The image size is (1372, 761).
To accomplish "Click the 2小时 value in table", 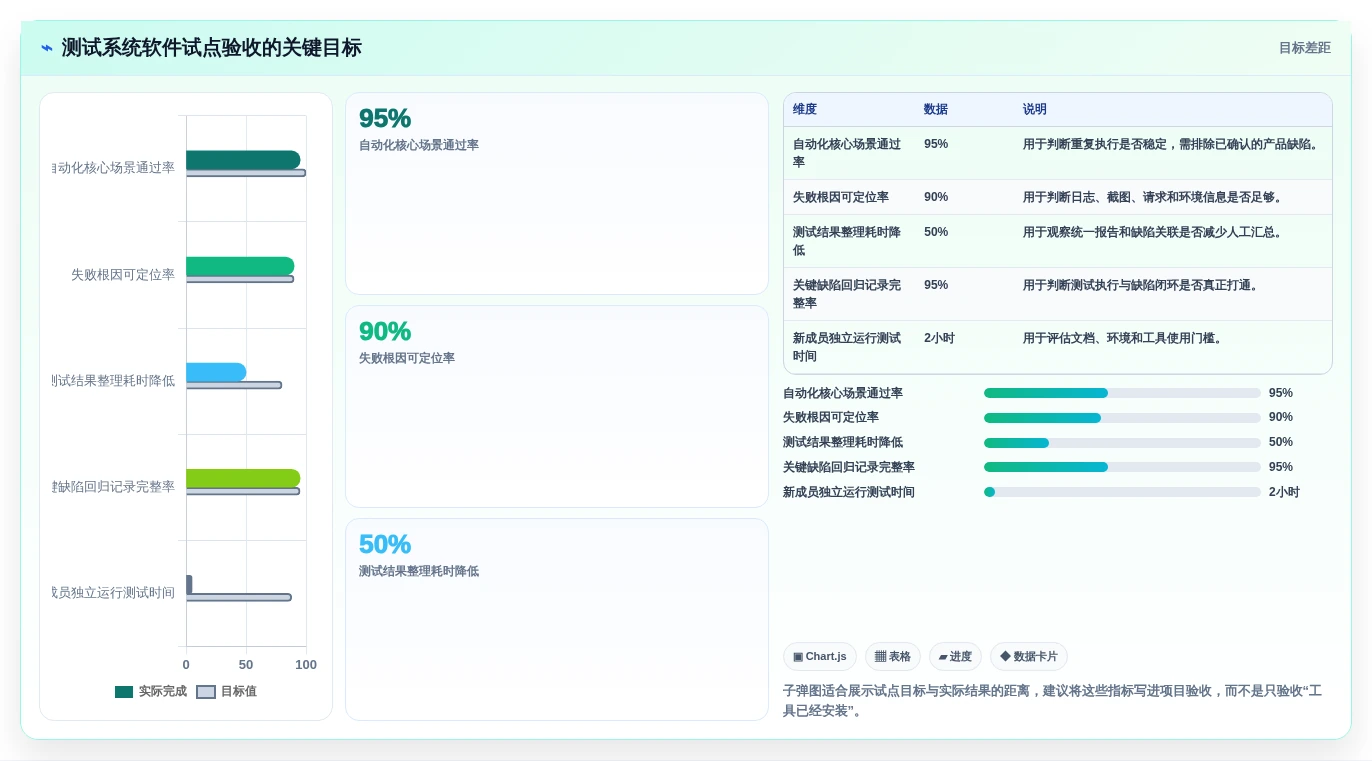I will pos(939,338).
